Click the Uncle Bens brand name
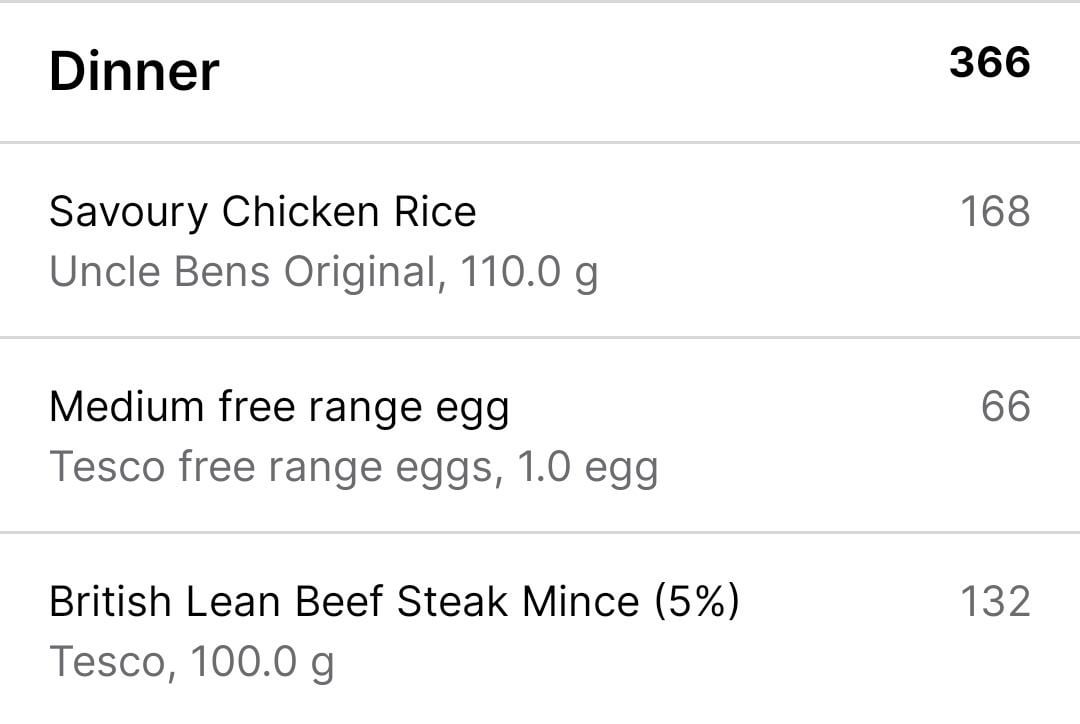 pyautogui.click(x=159, y=271)
